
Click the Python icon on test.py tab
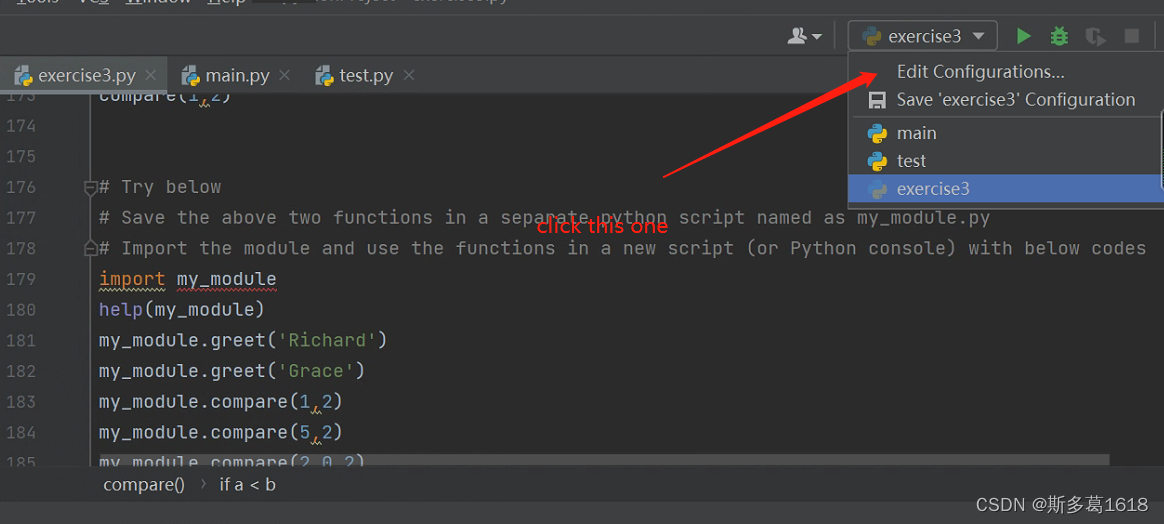pyautogui.click(x=324, y=76)
